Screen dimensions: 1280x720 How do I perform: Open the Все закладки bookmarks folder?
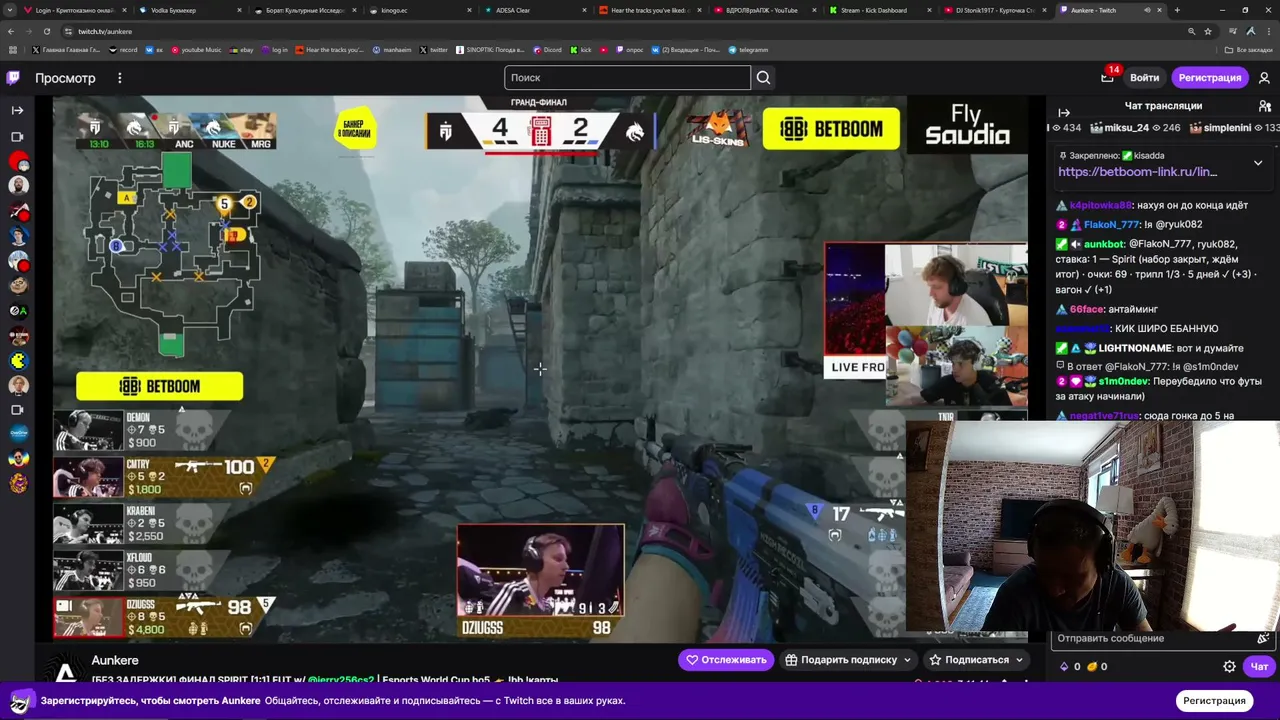pyautogui.click(x=1249, y=50)
